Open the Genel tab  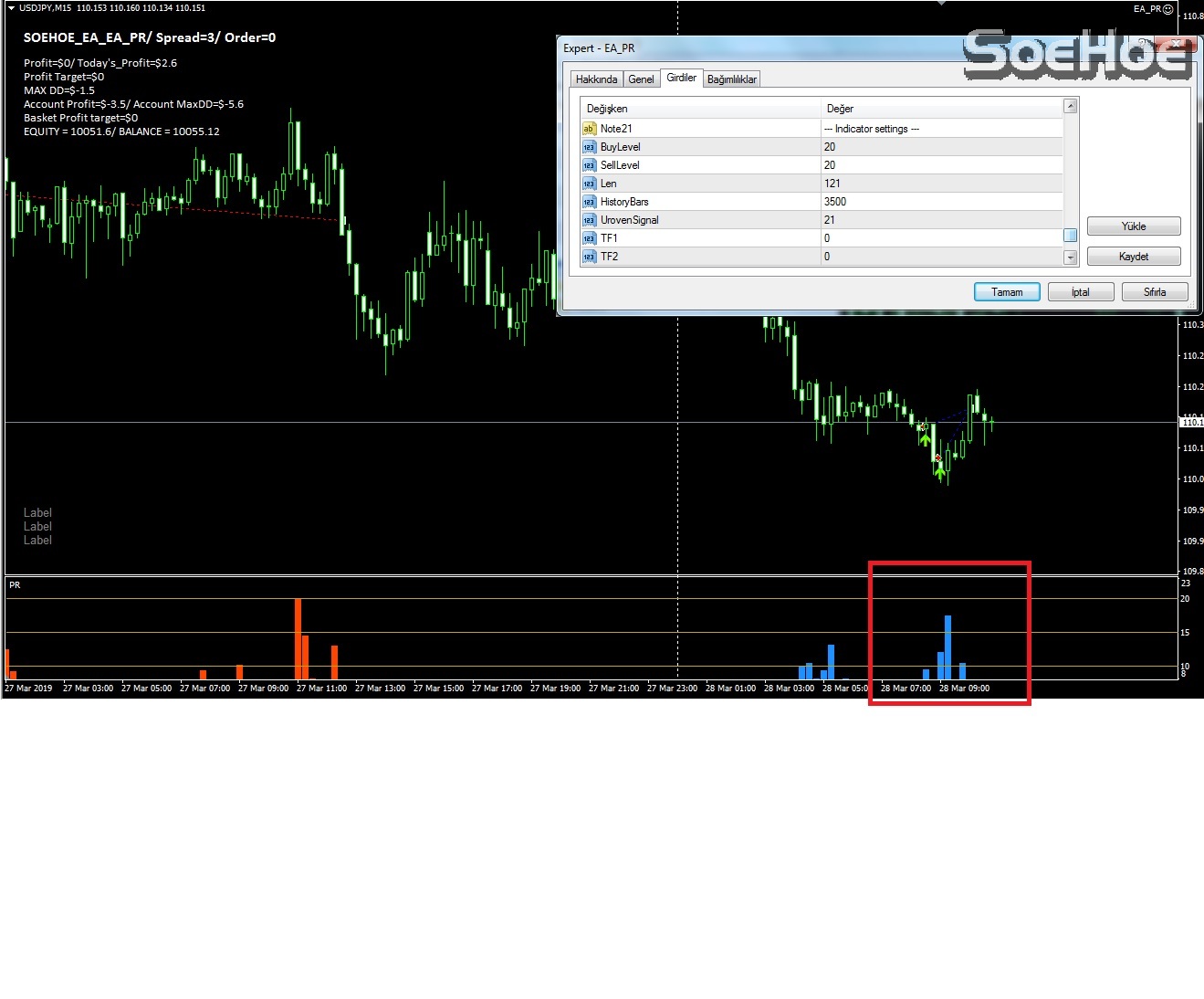(x=641, y=79)
